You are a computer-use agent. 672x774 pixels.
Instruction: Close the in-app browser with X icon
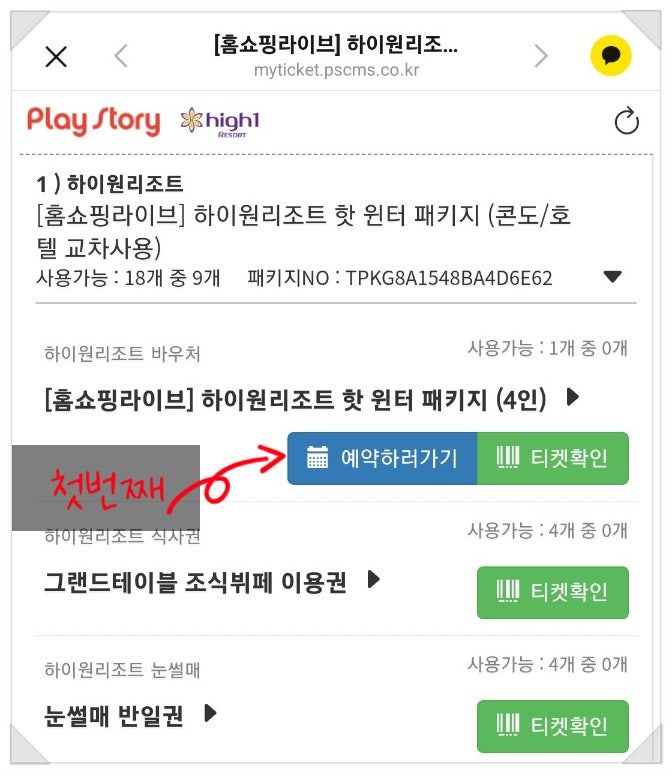pyautogui.click(x=56, y=56)
